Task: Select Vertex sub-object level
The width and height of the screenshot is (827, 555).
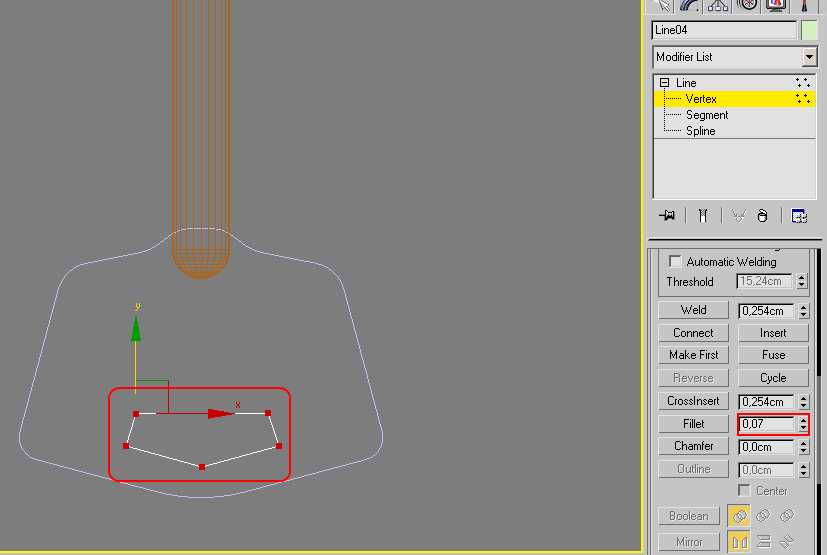Action: pyautogui.click(x=735, y=99)
